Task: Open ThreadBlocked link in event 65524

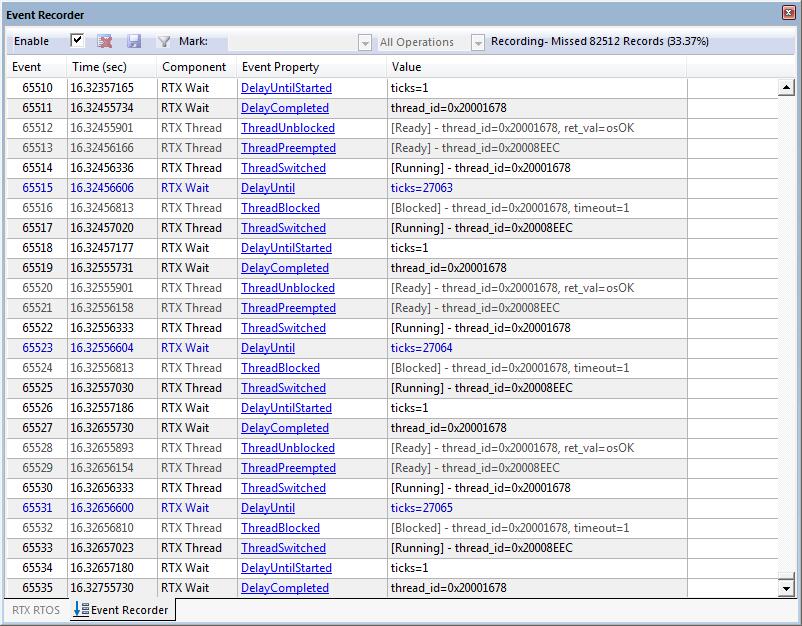Action: (280, 368)
